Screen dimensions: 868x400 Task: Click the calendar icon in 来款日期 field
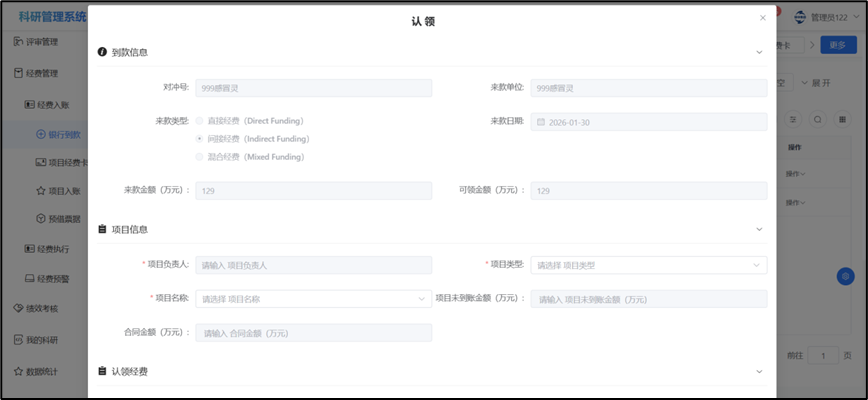(541, 122)
